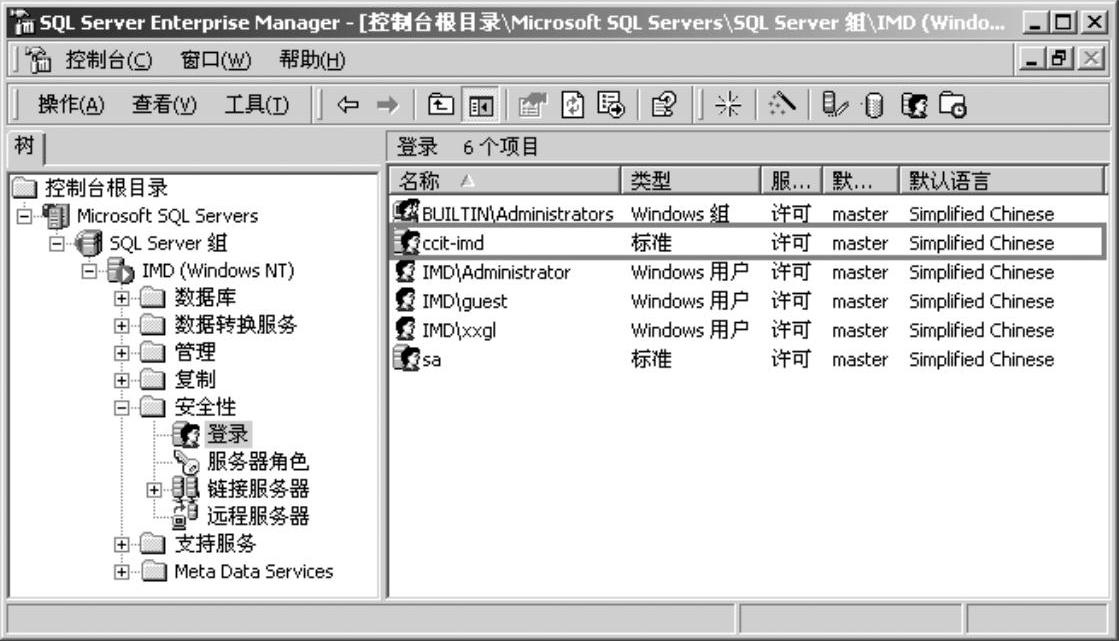The width and height of the screenshot is (1119, 641).
Task: Click the Help toolbar icon
Action: coord(664,106)
